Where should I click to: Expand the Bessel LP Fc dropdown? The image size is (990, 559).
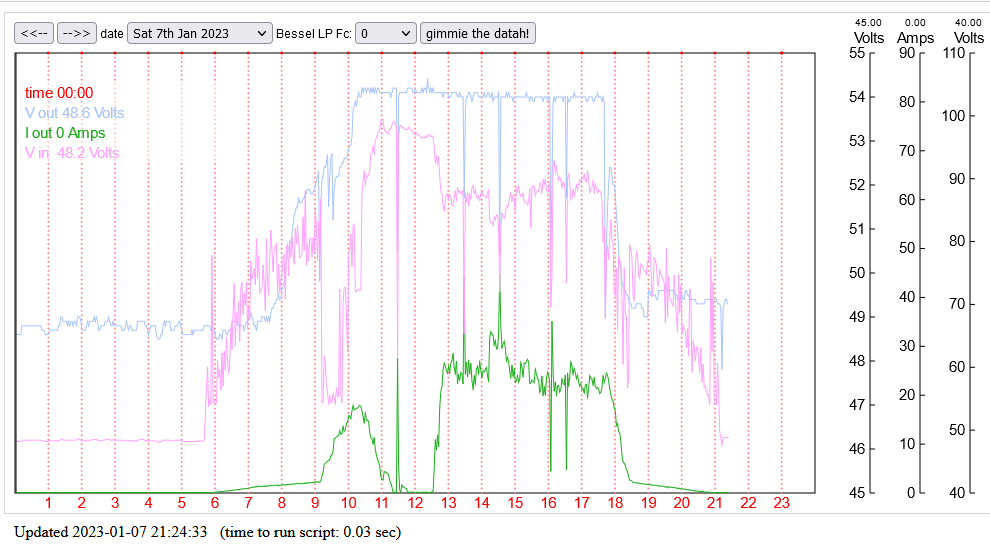[385, 33]
